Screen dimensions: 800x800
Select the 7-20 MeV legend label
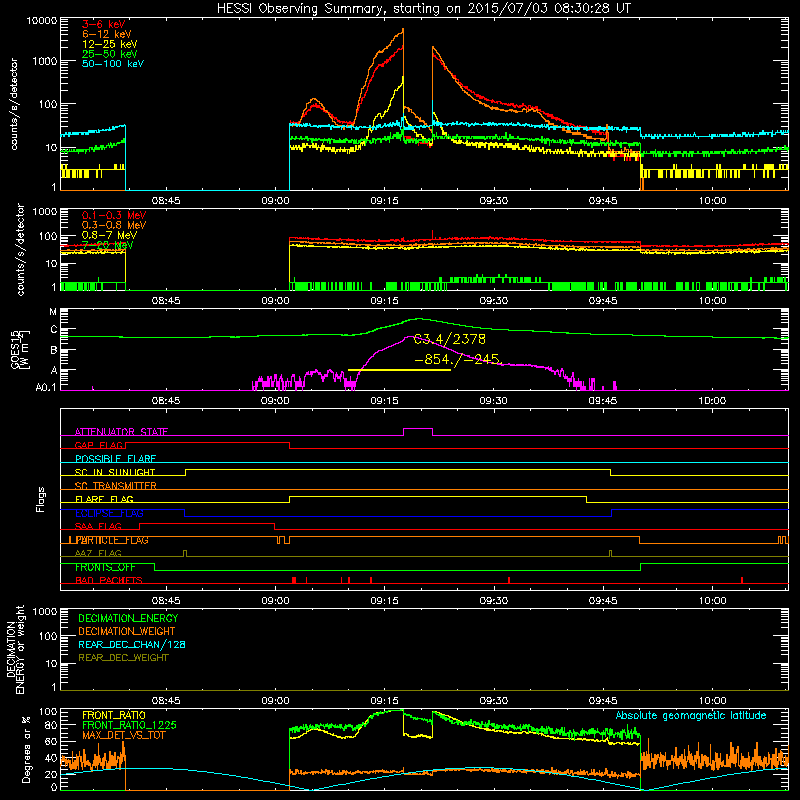click(107, 245)
